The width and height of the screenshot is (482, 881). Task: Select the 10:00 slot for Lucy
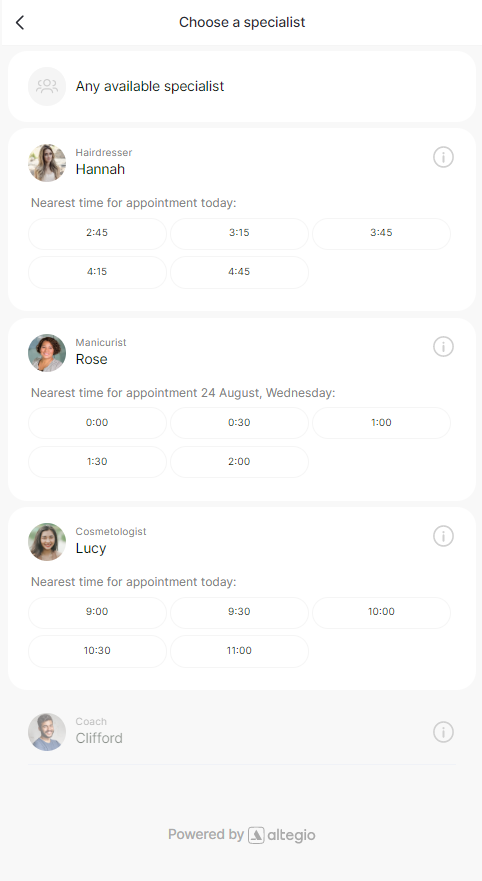coord(381,612)
